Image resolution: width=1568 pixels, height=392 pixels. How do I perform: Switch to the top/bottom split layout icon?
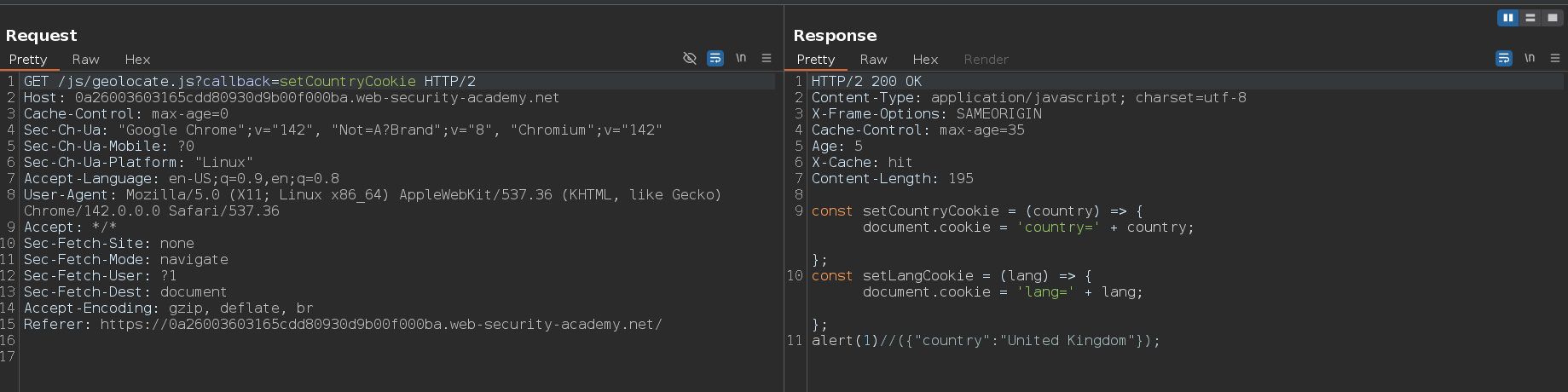pyautogui.click(x=1530, y=18)
